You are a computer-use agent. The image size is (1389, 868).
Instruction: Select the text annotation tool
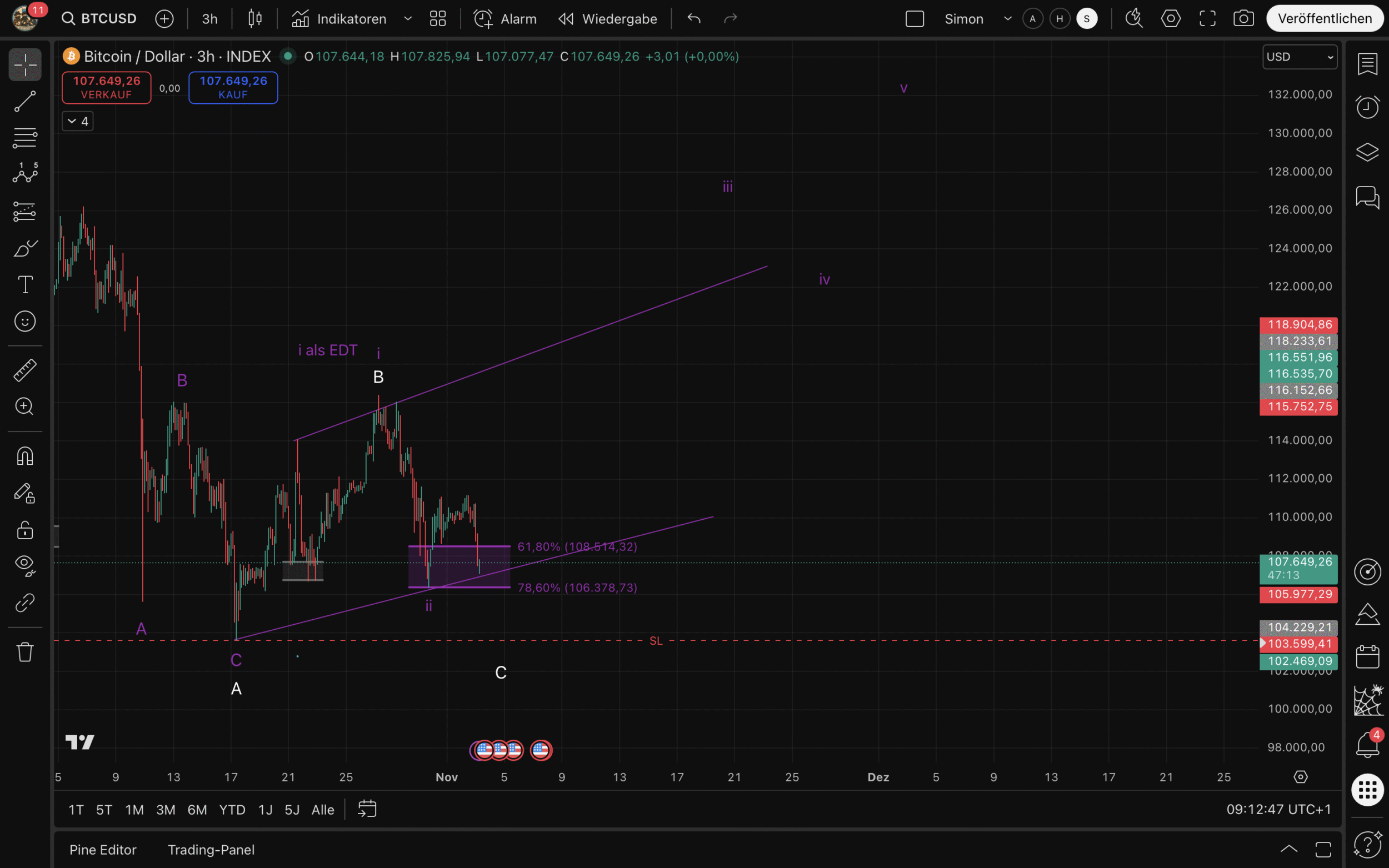coord(24,285)
